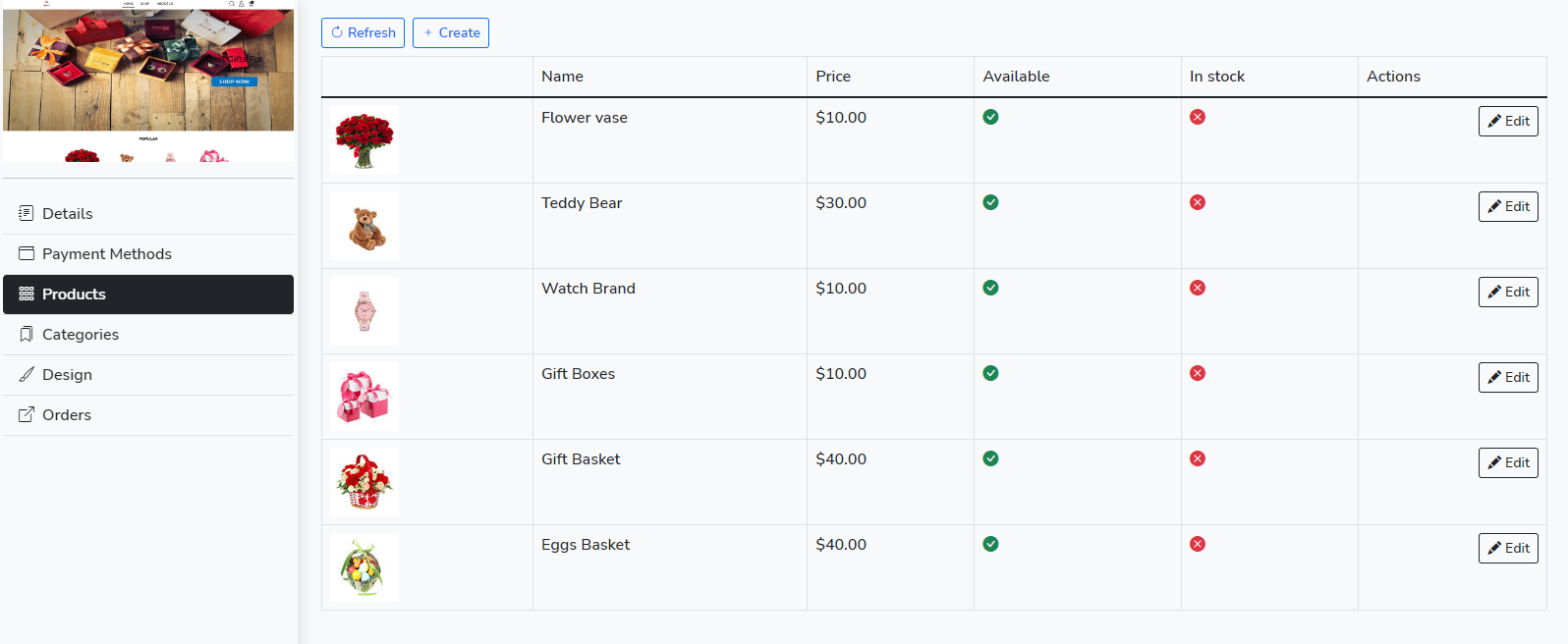
Task: Toggle Available status for Watch Brand
Action: point(990,288)
